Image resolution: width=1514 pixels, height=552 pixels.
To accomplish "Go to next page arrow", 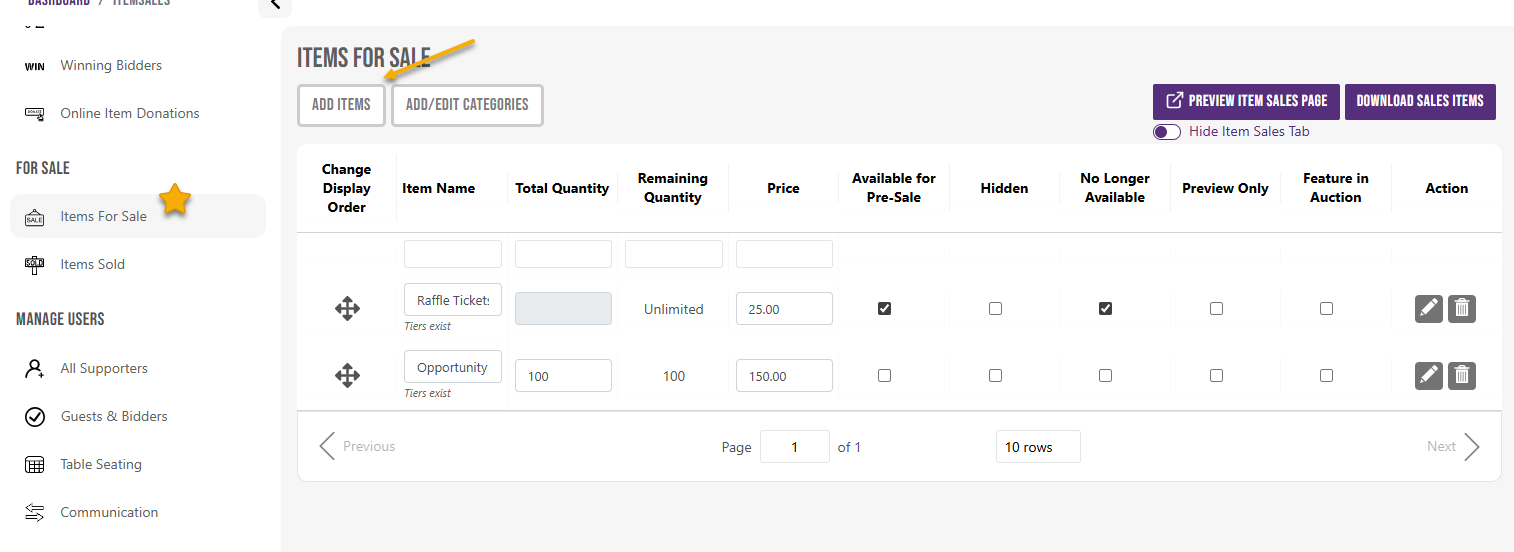I will click(1470, 447).
